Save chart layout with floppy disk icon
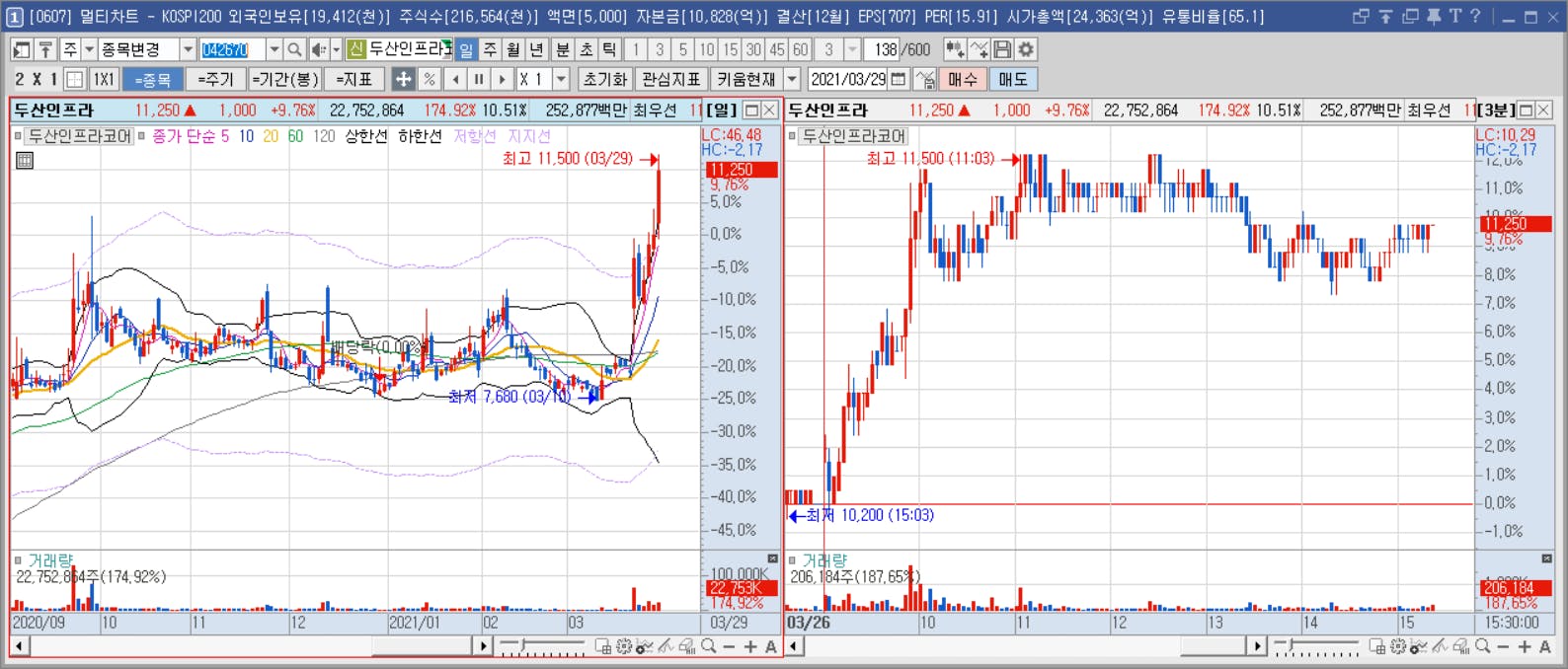This screenshot has height=669, width=1568. [1002, 49]
